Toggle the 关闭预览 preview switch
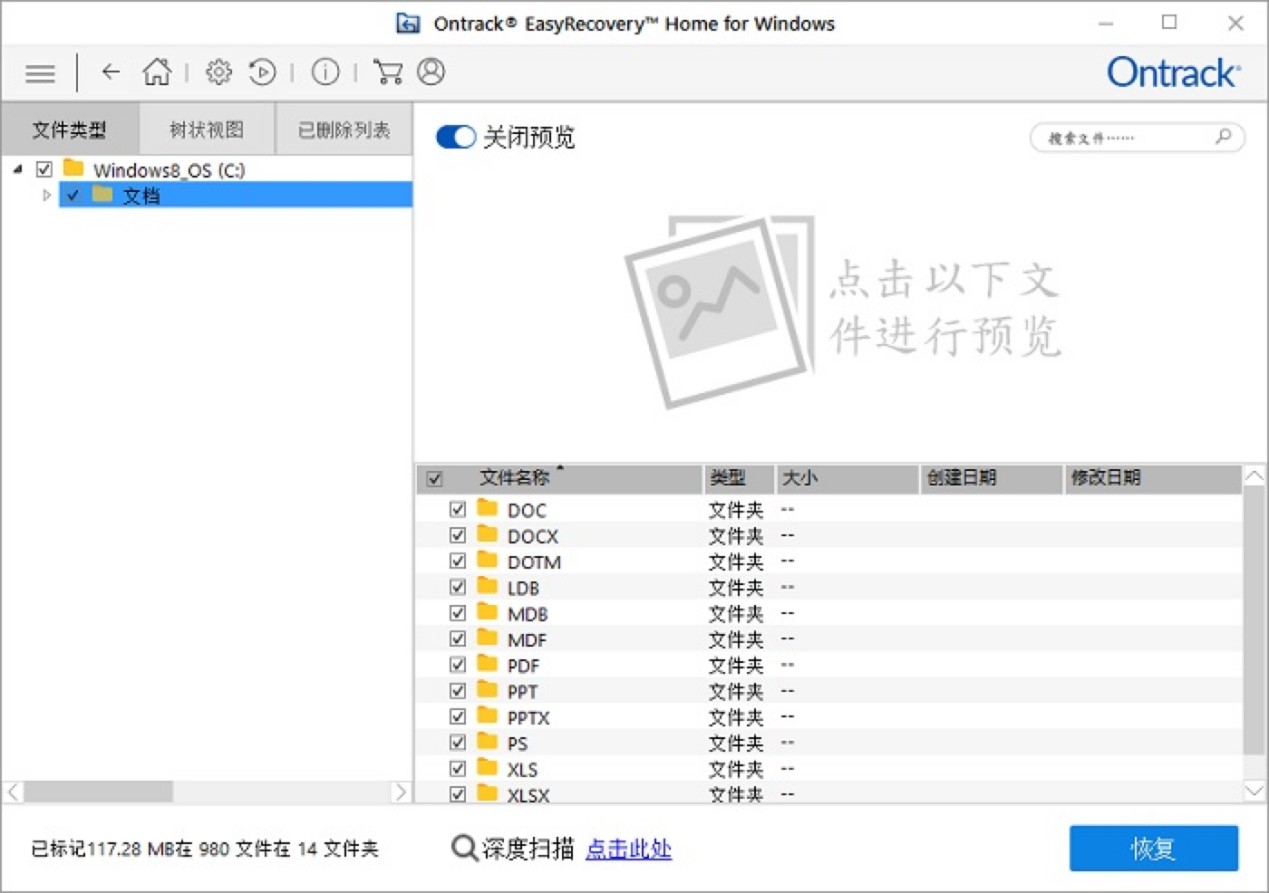This screenshot has height=893, width=1269. click(456, 137)
